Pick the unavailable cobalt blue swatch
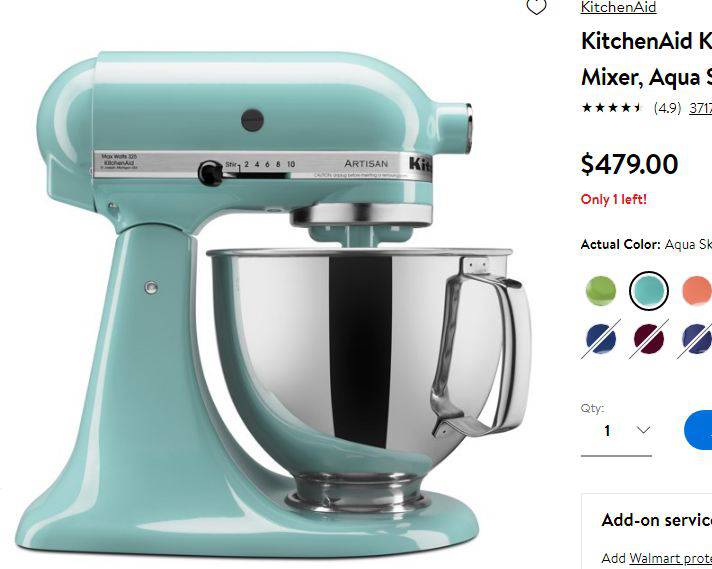Image resolution: width=712 pixels, height=569 pixels. click(601, 339)
